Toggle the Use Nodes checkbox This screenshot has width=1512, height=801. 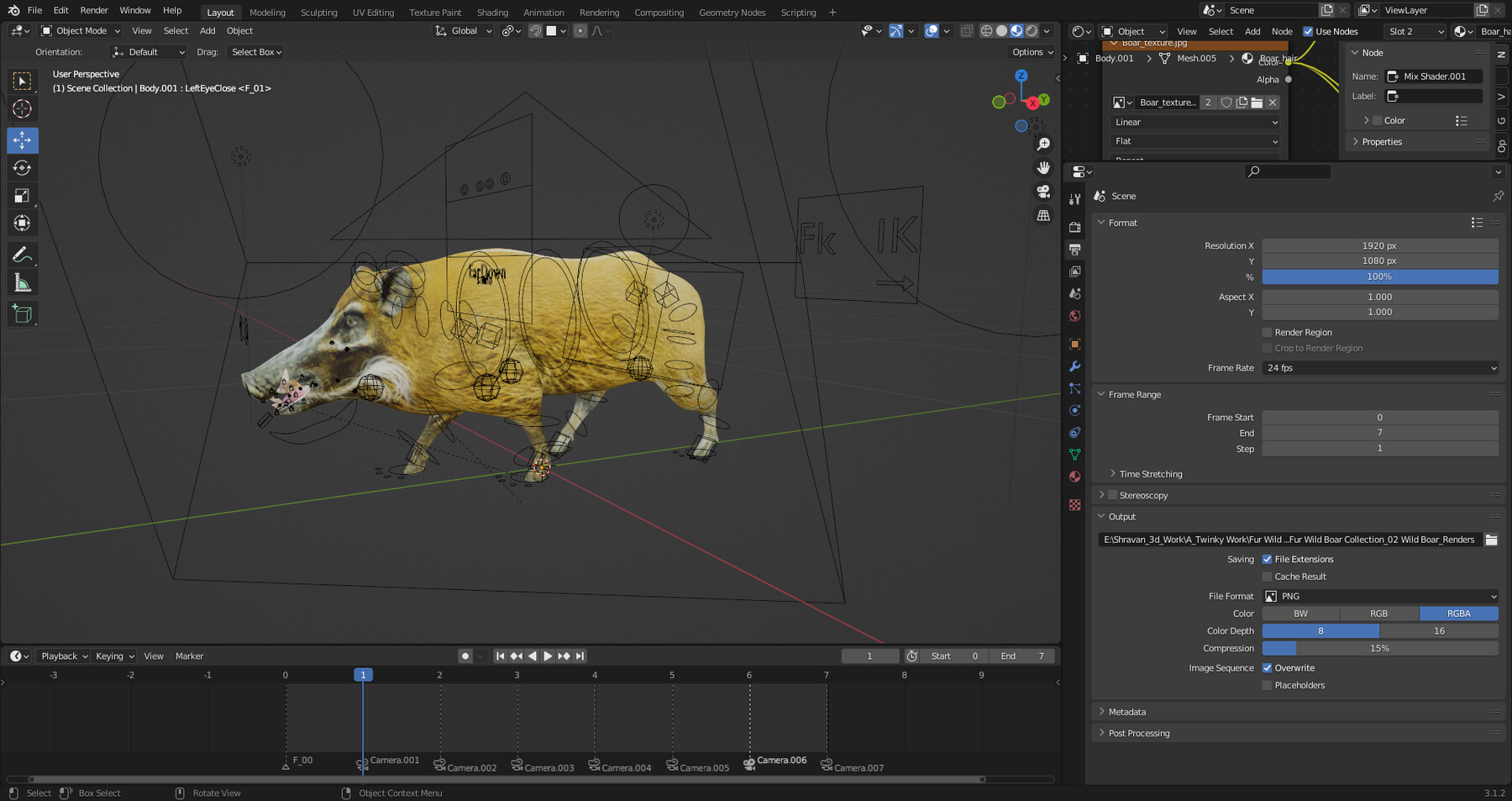pos(1308,31)
